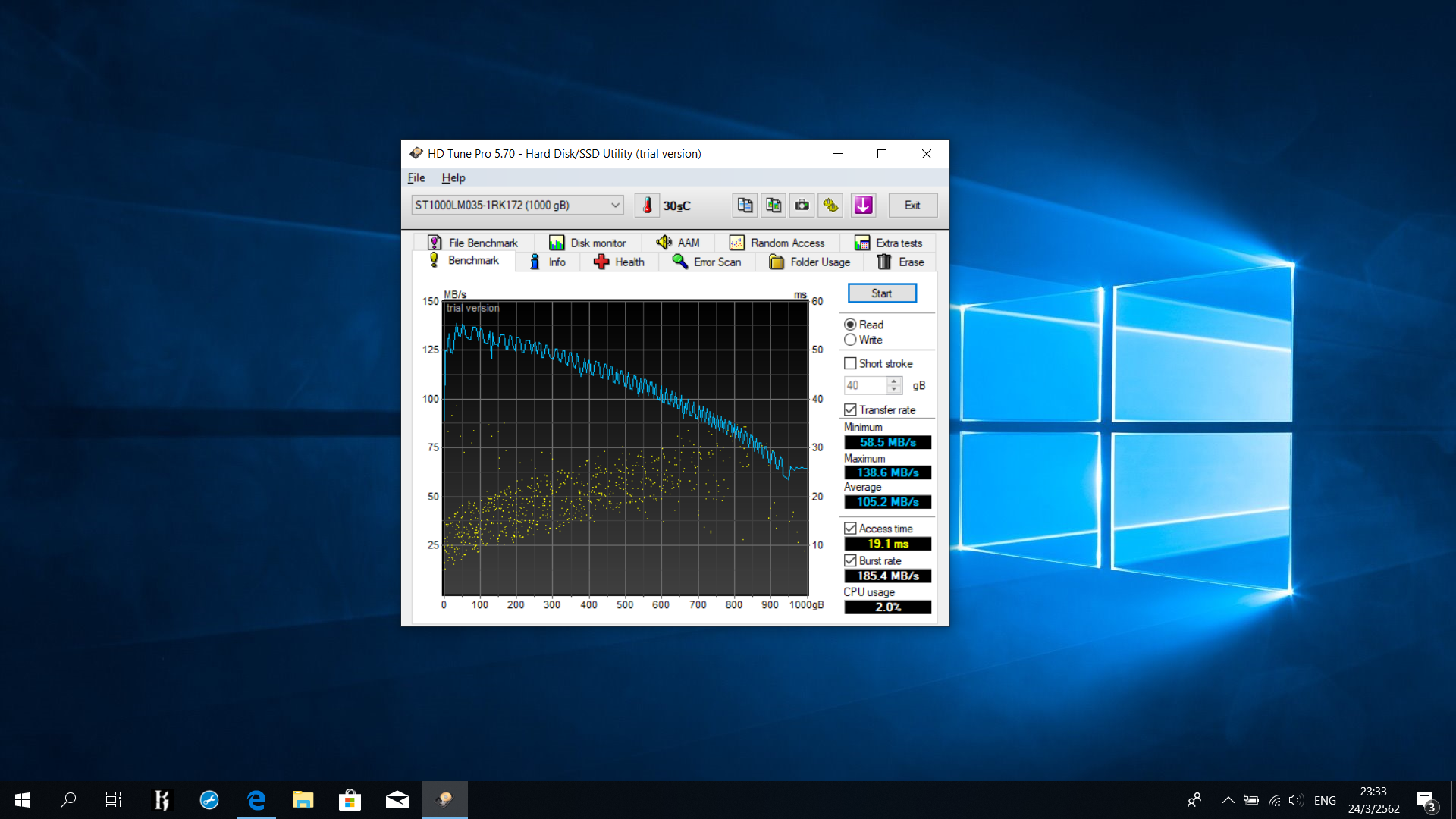The width and height of the screenshot is (1456, 819).
Task: Open the blue circular taskbar app
Action: pyautogui.click(x=209, y=800)
